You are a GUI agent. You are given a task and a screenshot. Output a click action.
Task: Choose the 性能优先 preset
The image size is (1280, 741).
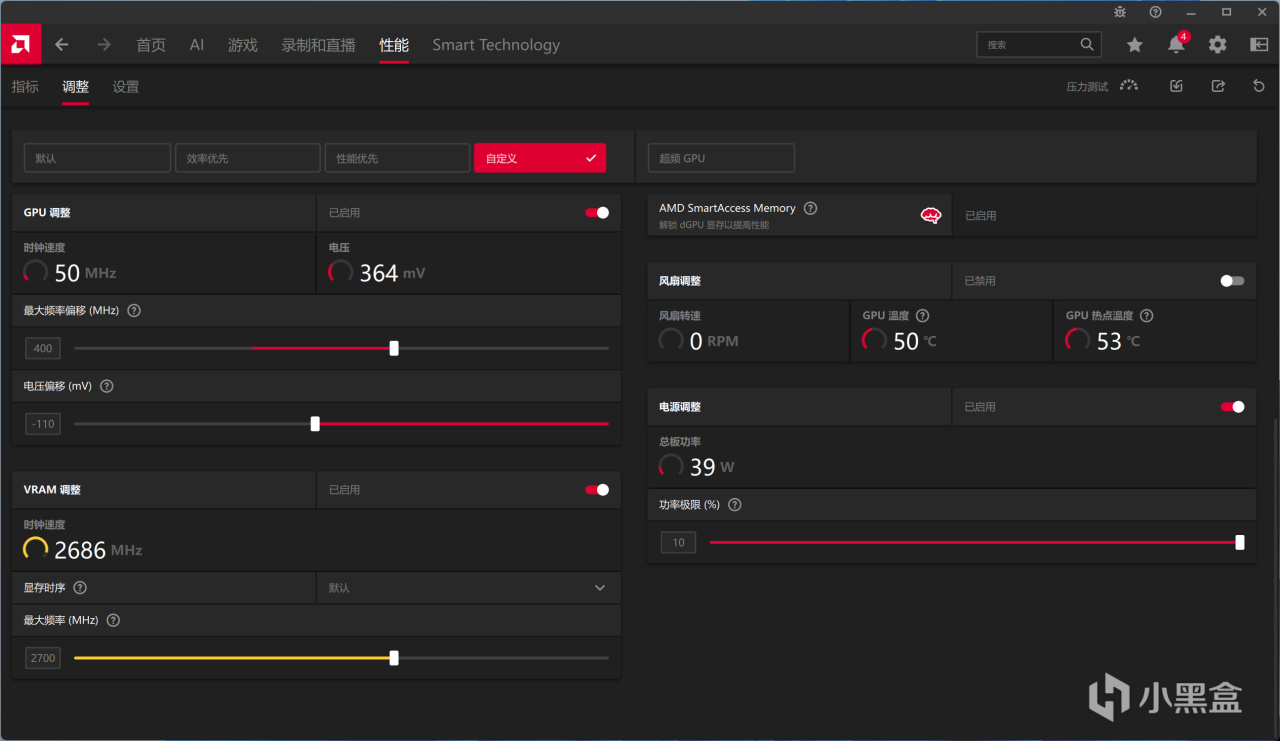click(397, 158)
